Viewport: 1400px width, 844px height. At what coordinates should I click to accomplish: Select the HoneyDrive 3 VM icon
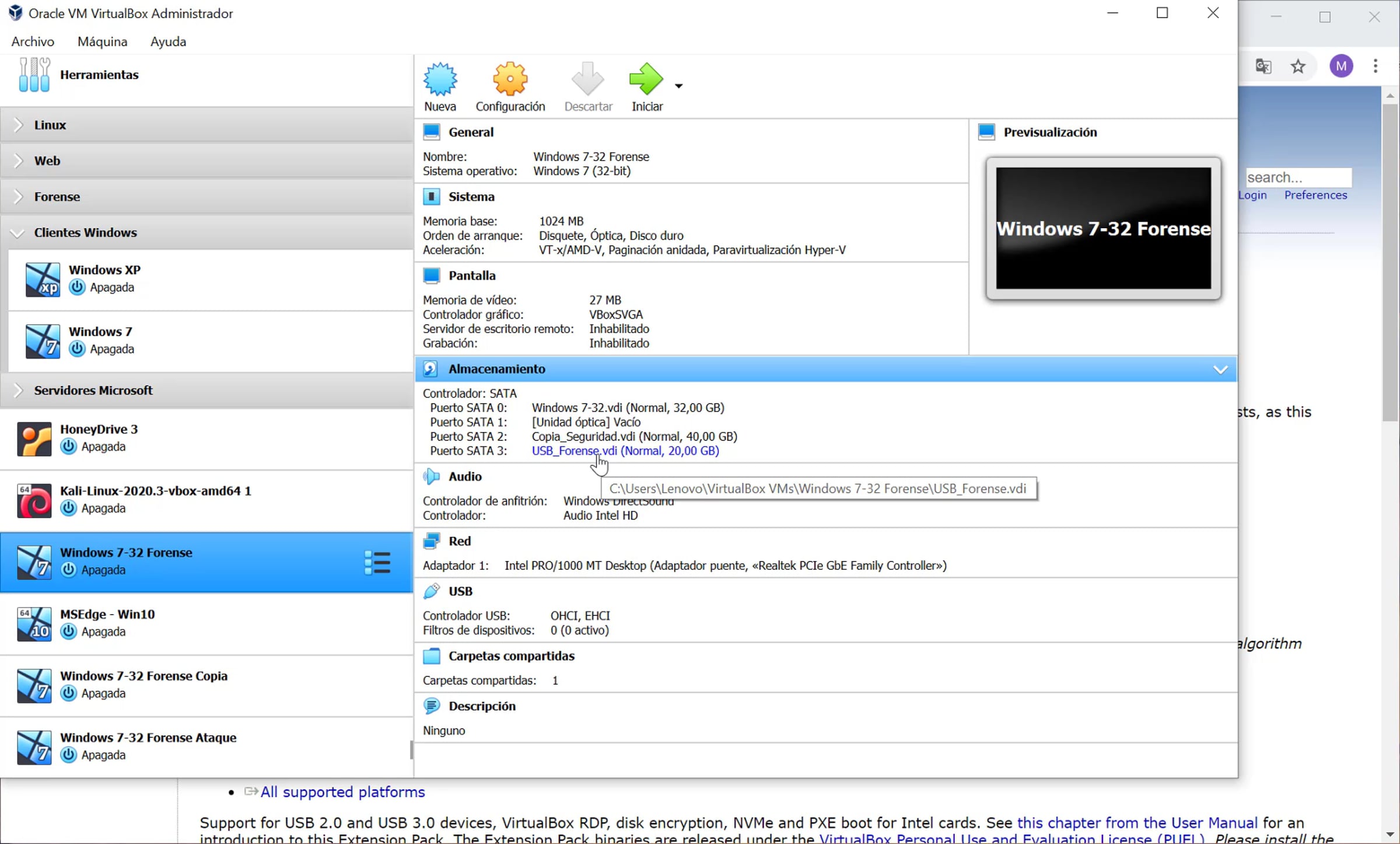point(34,438)
